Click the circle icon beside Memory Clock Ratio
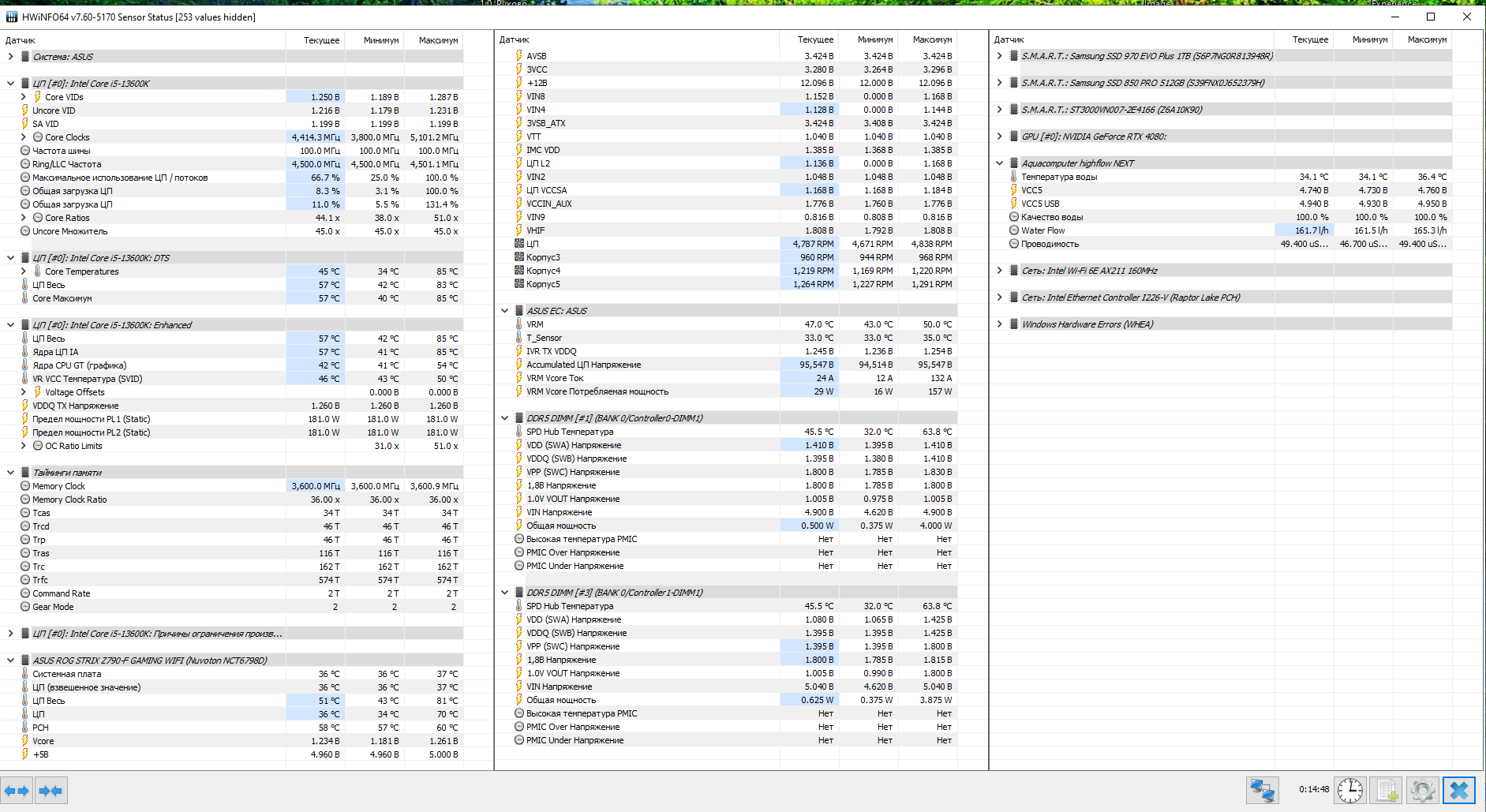The image size is (1486, 812). (x=25, y=500)
